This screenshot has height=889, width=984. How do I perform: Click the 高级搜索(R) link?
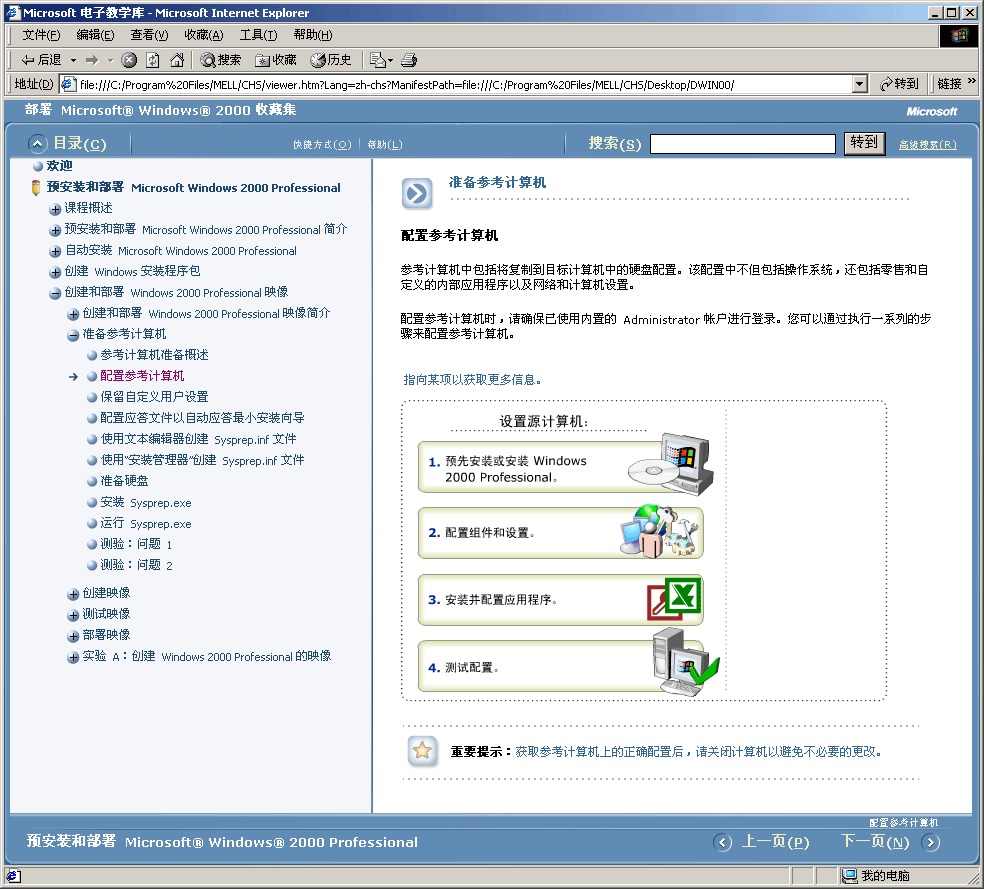[928, 145]
